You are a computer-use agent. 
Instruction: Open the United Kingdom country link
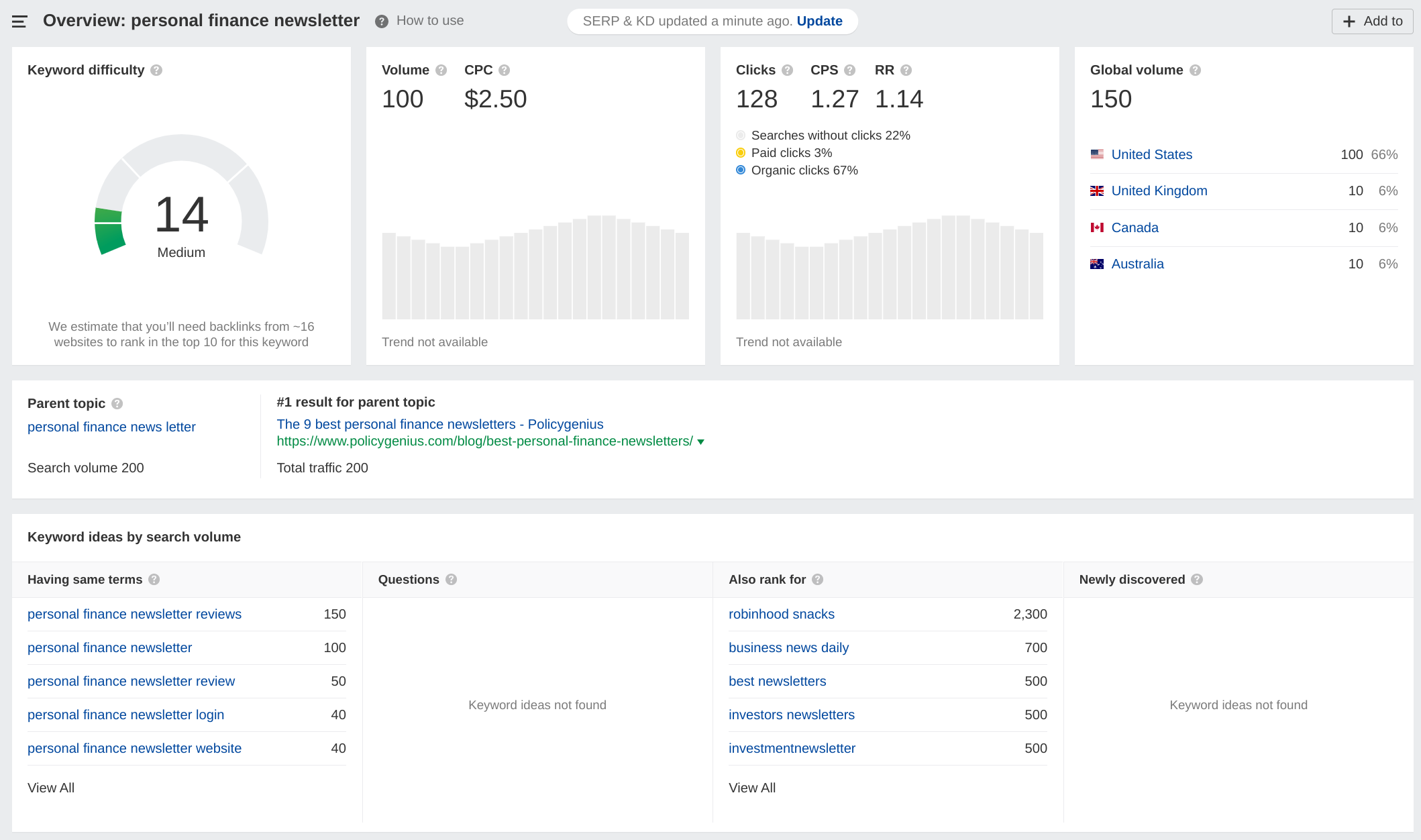coord(1159,191)
